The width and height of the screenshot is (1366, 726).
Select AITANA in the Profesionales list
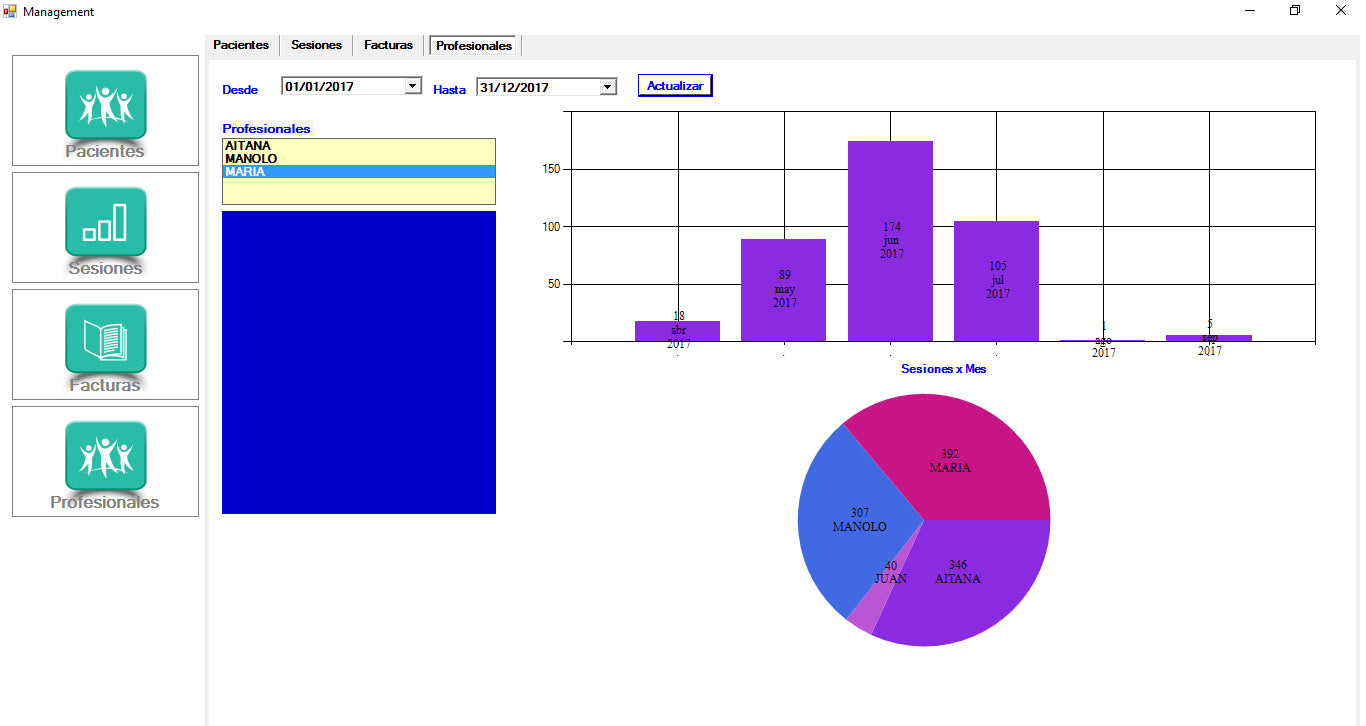(248, 146)
